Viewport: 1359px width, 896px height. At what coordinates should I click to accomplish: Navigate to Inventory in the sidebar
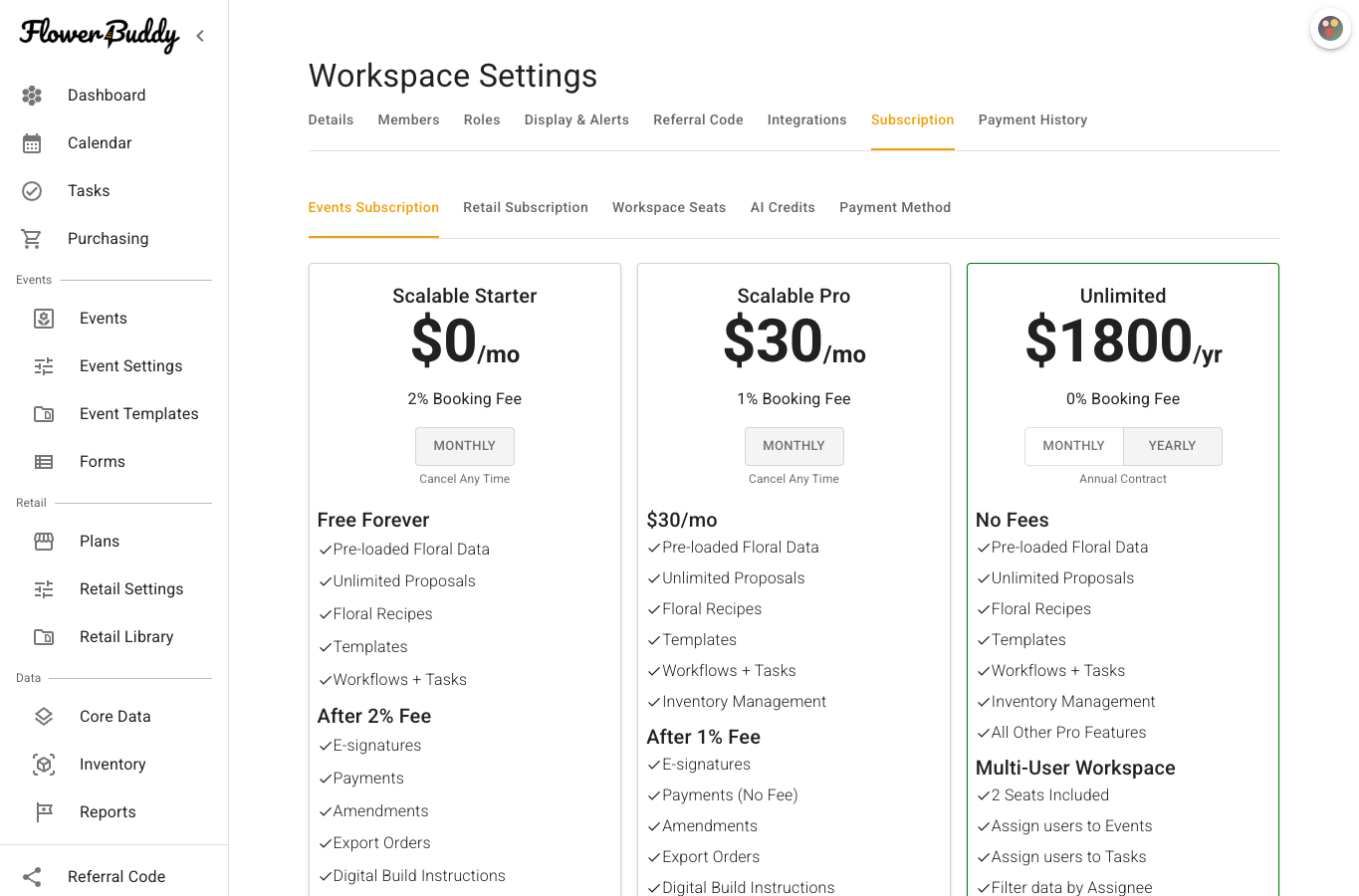[x=113, y=765]
